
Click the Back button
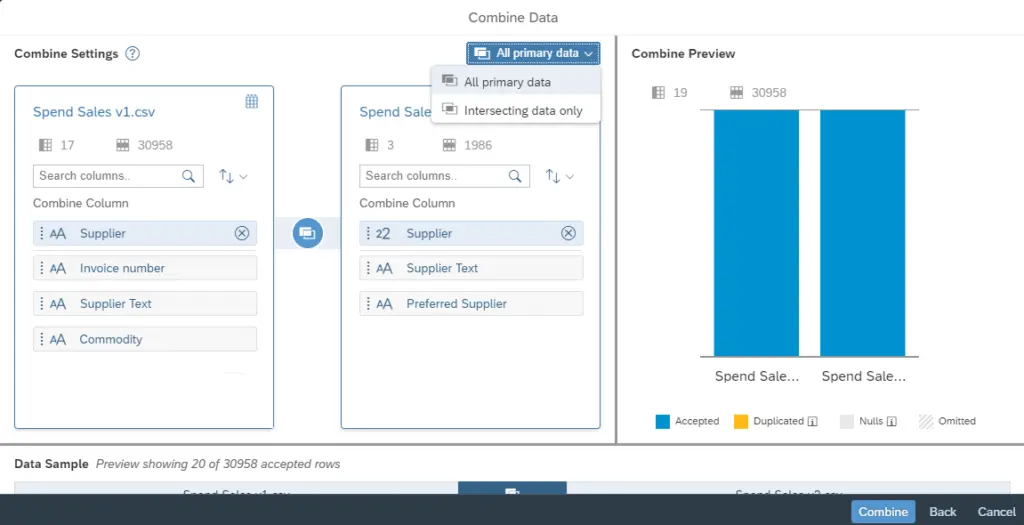point(942,511)
